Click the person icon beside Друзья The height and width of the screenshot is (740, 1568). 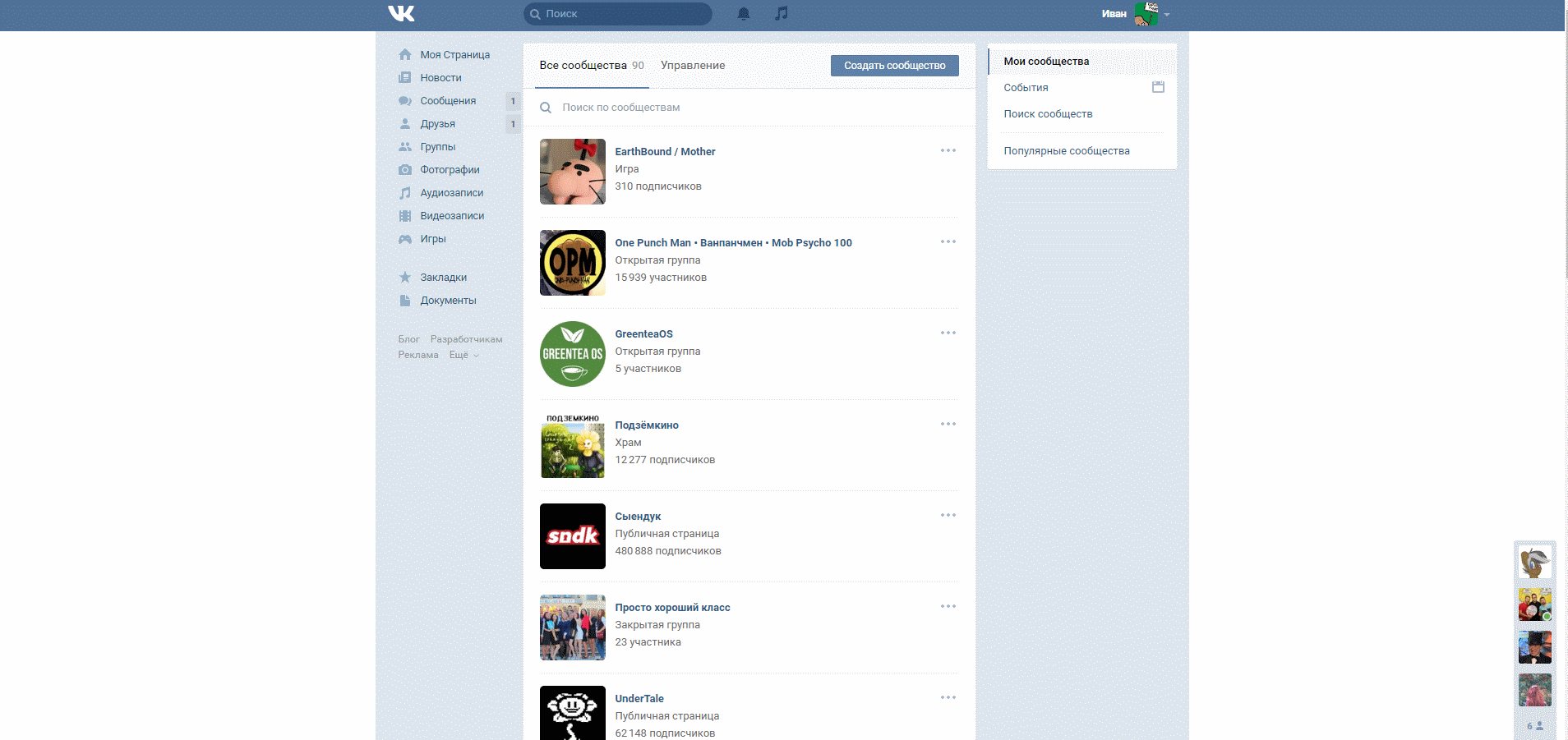(x=405, y=123)
